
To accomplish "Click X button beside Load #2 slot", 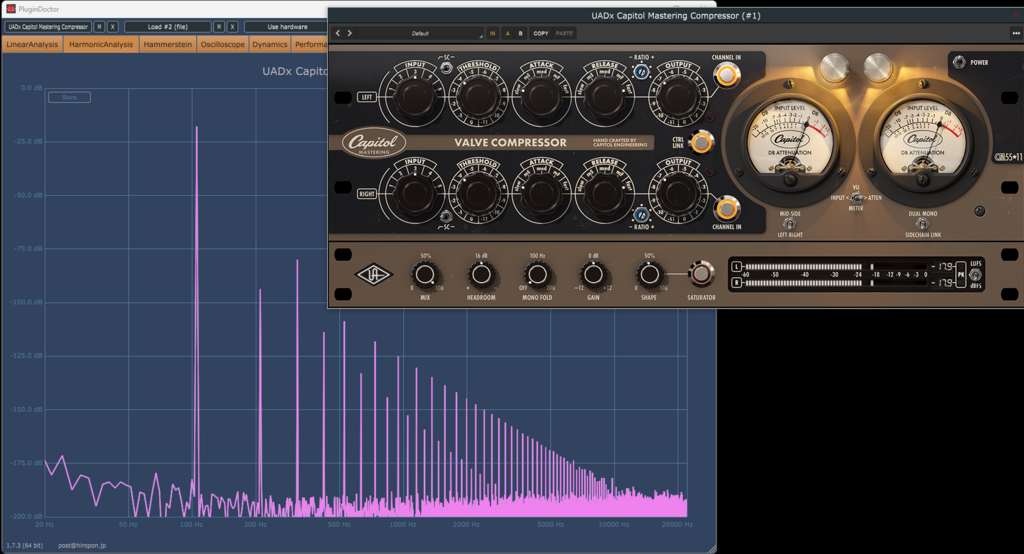I will (x=232, y=27).
